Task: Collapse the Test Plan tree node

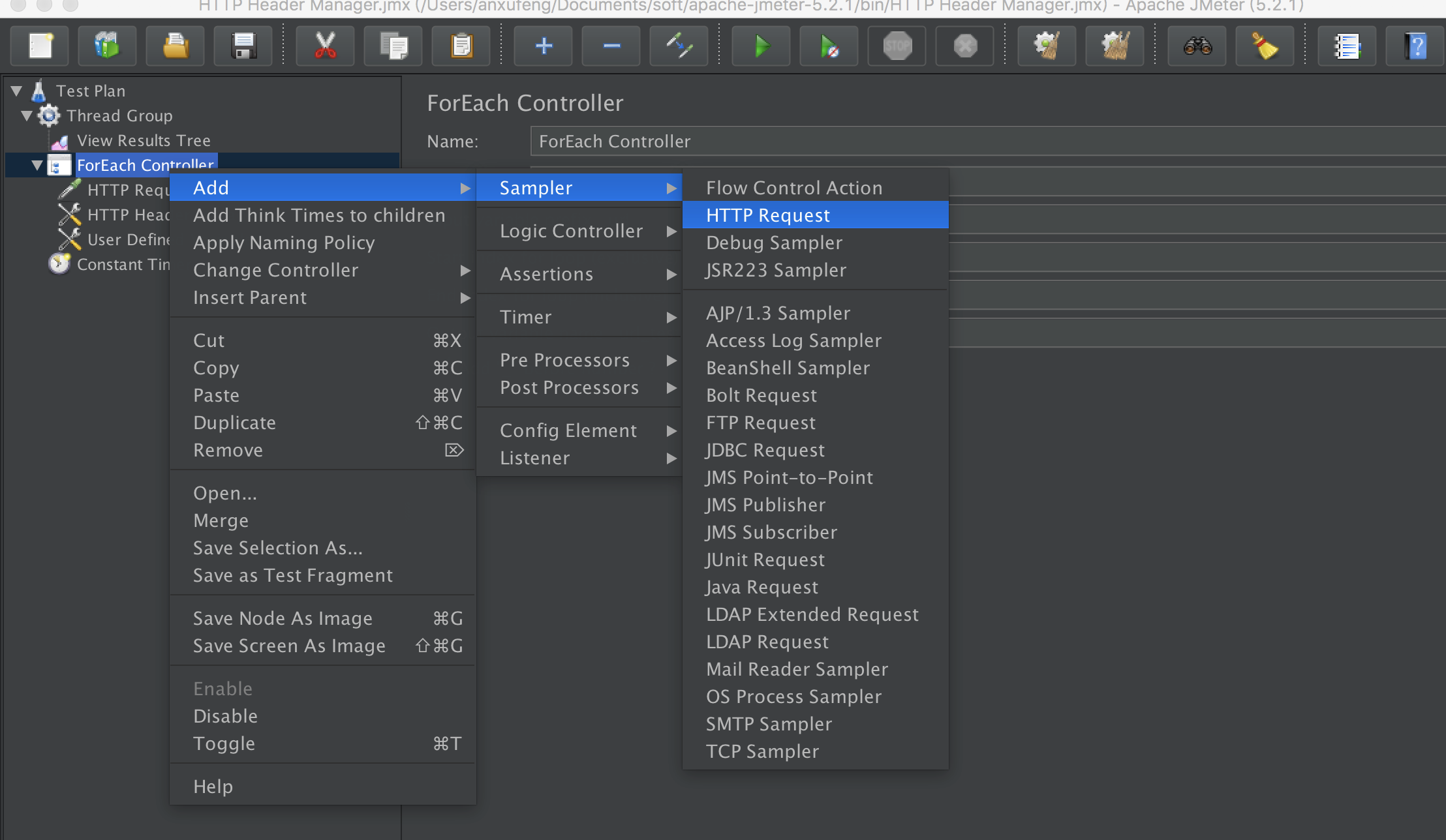Action: point(17,91)
